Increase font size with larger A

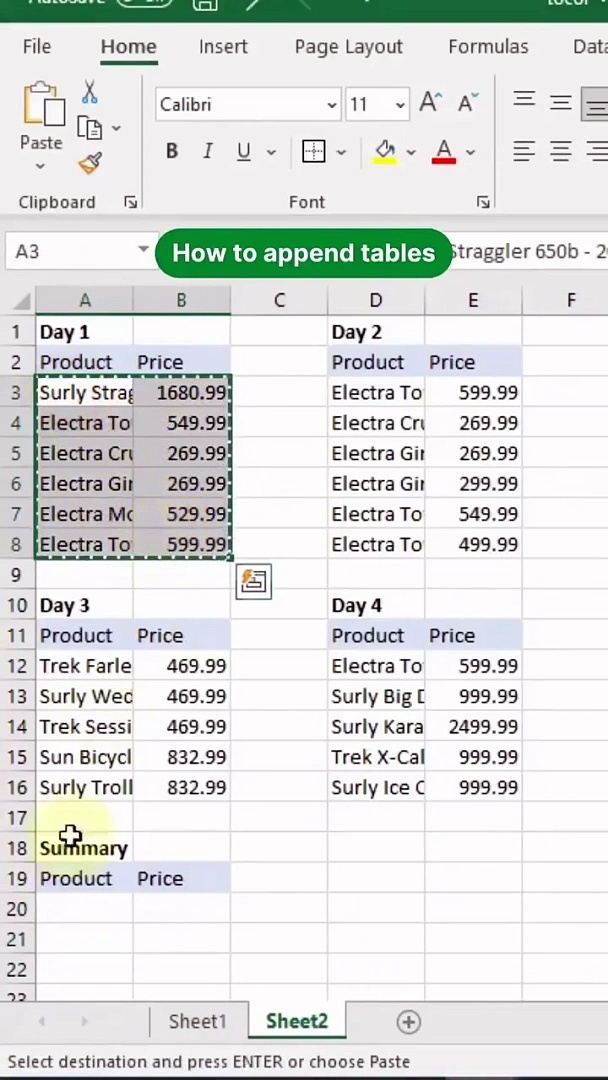[x=430, y=103]
